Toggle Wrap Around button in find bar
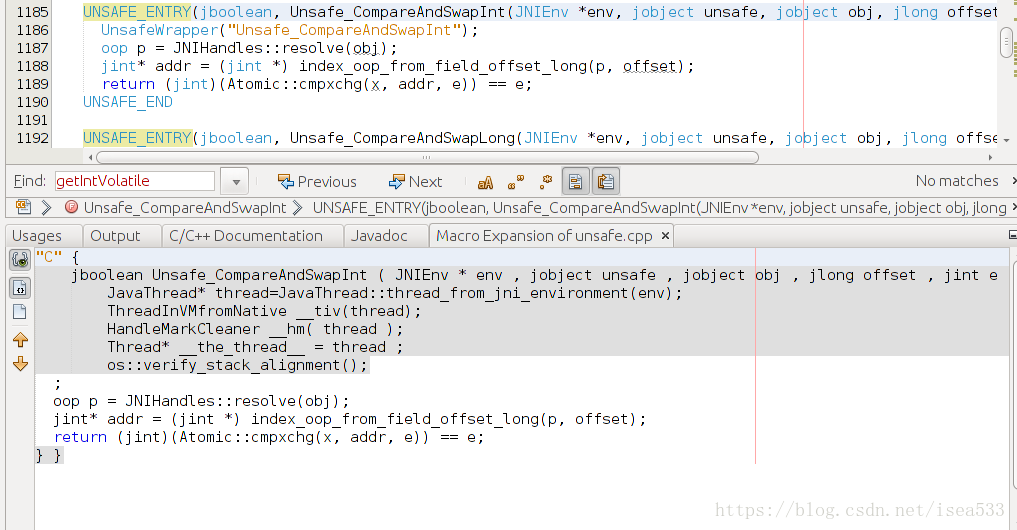Image resolution: width=1017 pixels, height=530 pixels. click(x=606, y=182)
